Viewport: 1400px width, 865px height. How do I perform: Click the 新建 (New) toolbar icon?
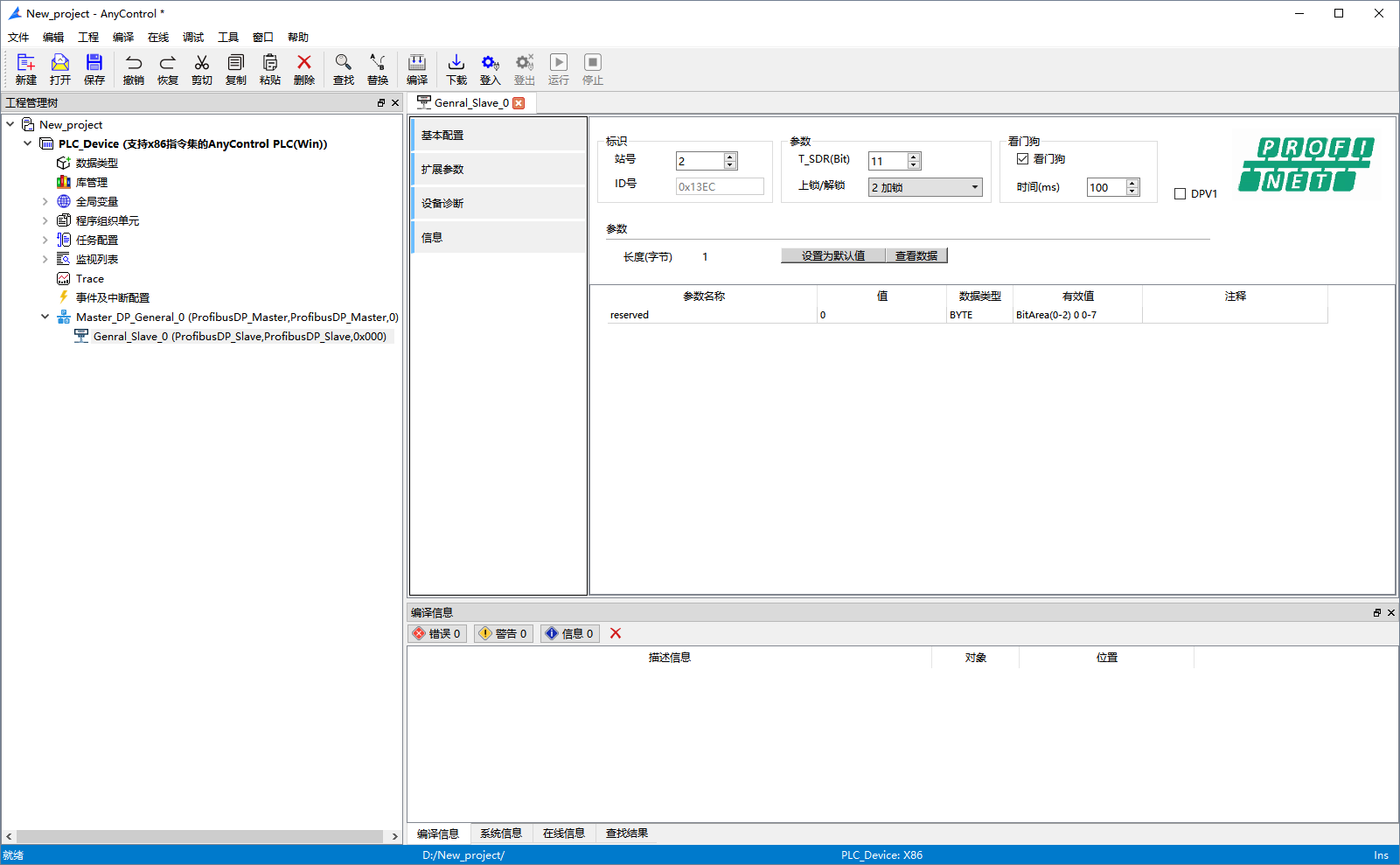(x=26, y=68)
